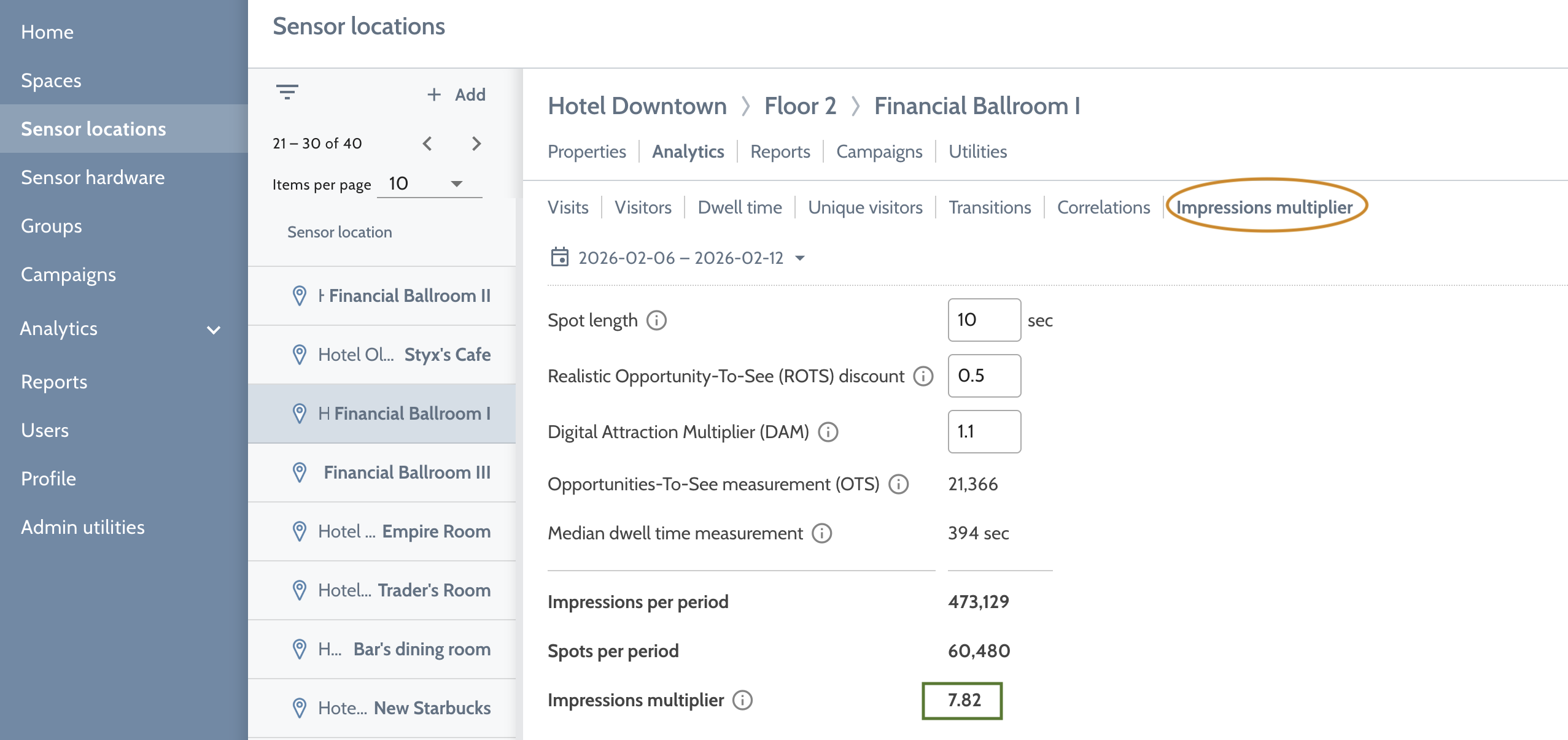Click the Median dwell time info icon
The image size is (1568, 740).
[821, 533]
